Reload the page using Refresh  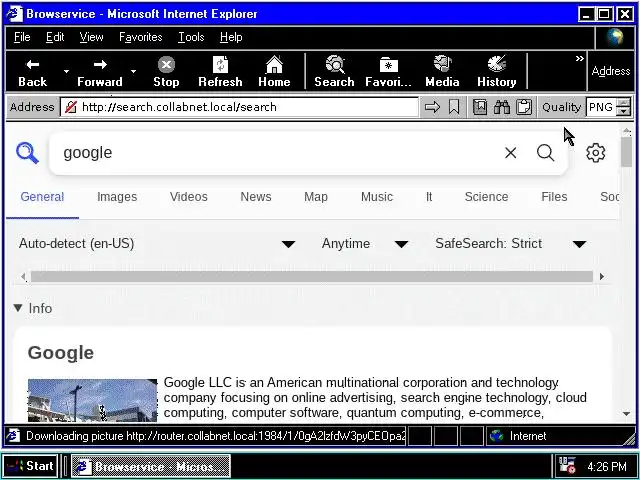click(220, 72)
